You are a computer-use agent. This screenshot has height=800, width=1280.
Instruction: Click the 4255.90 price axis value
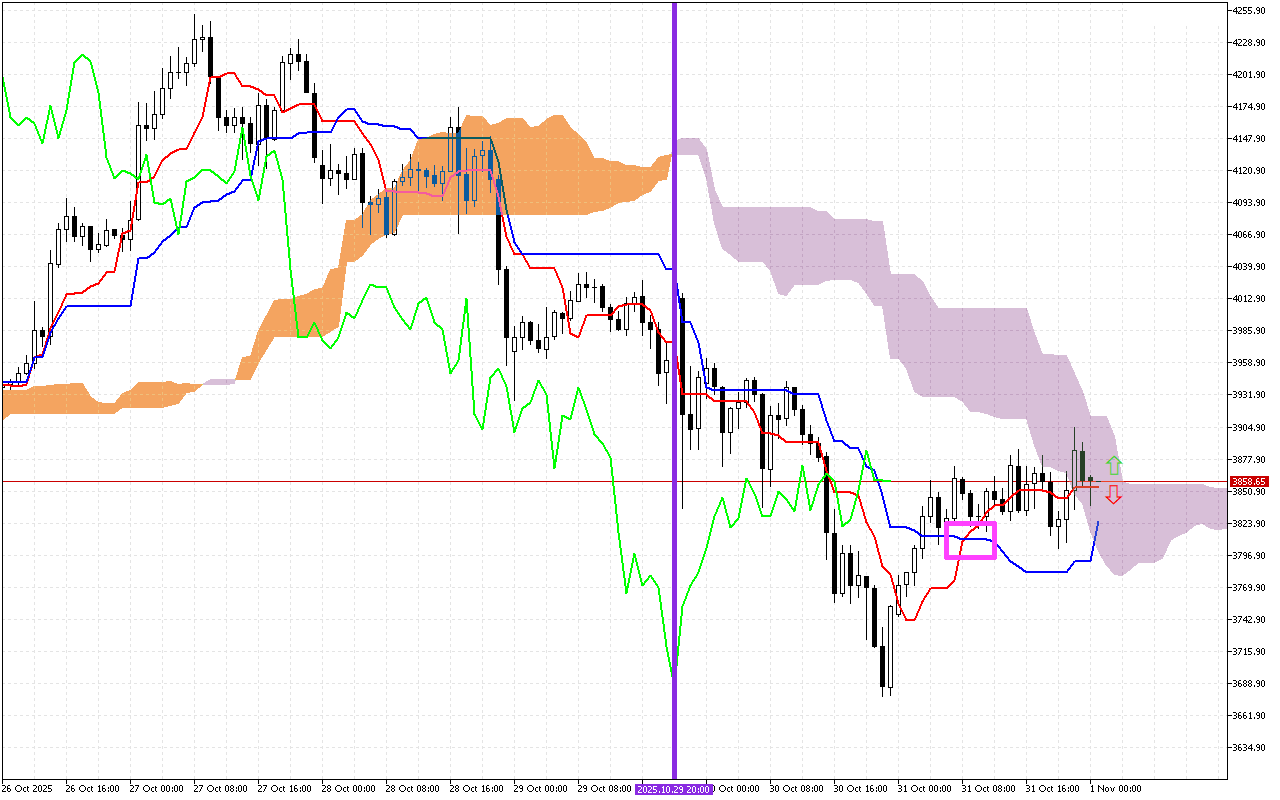coord(1247,12)
